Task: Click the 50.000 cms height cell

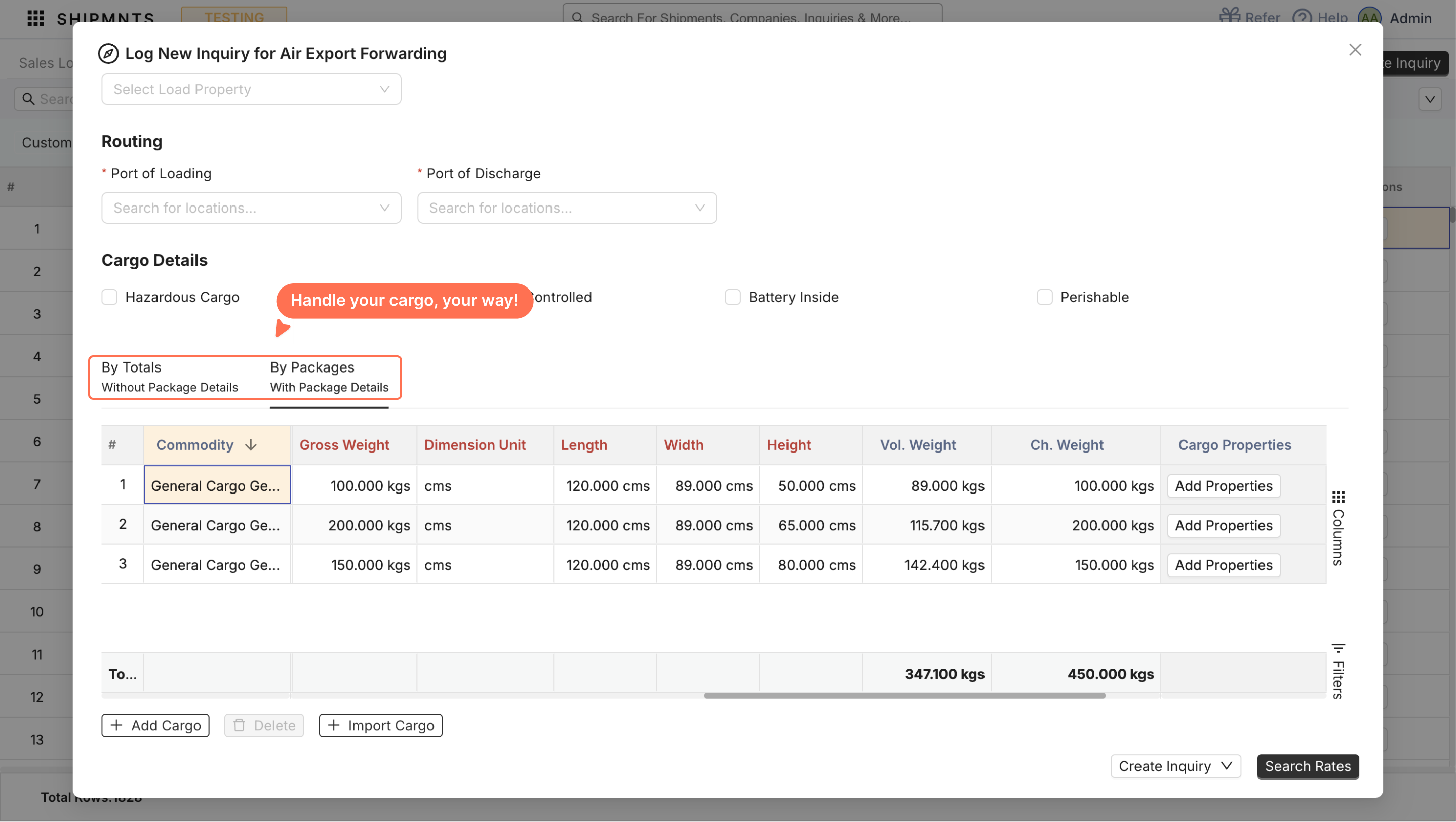Action: [810, 485]
